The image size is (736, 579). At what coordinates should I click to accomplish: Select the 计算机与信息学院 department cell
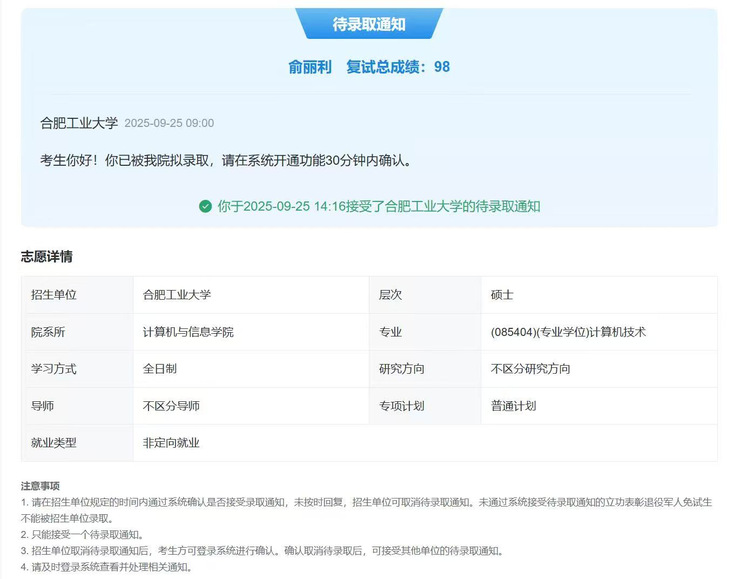click(188, 332)
